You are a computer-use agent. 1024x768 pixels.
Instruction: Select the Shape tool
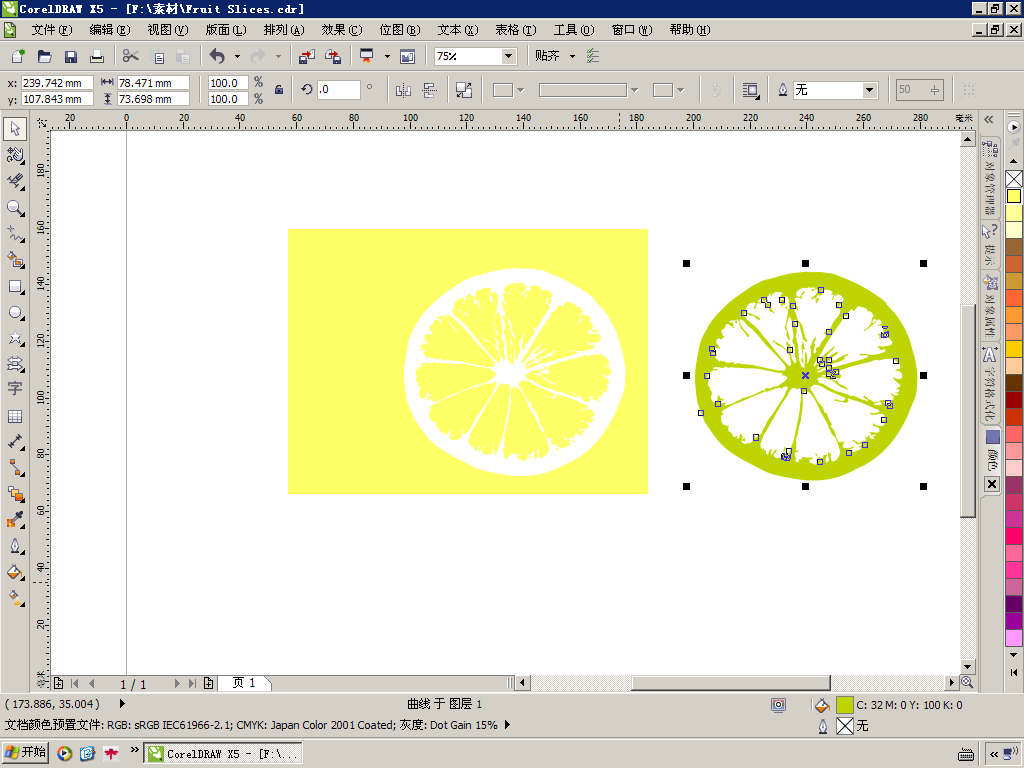[x=14, y=155]
